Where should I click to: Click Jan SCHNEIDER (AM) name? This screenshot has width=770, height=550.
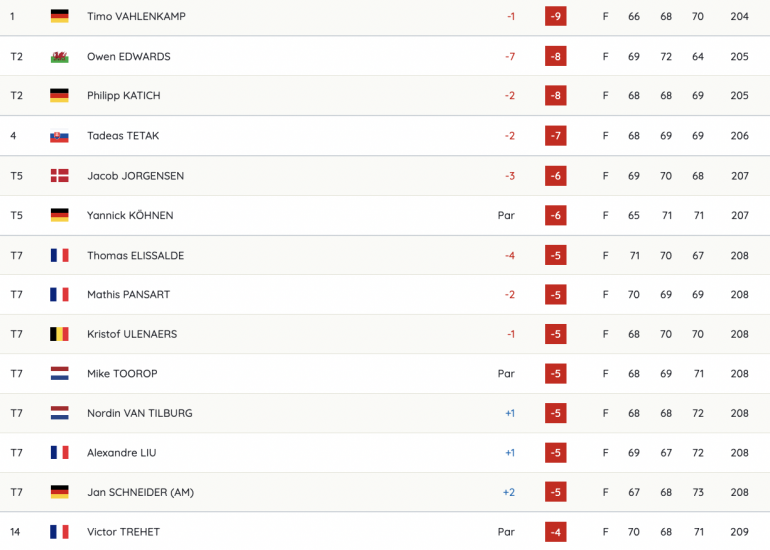click(x=140, y=493)
